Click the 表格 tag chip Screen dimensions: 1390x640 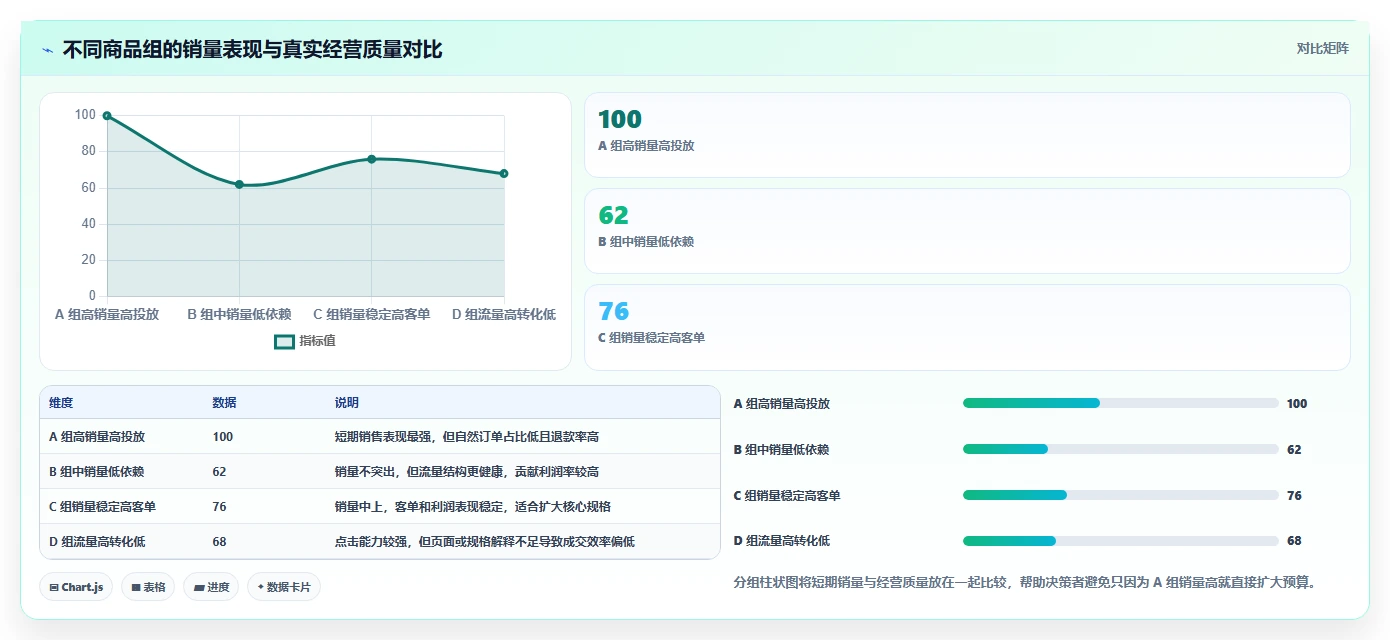coord(148,587)
